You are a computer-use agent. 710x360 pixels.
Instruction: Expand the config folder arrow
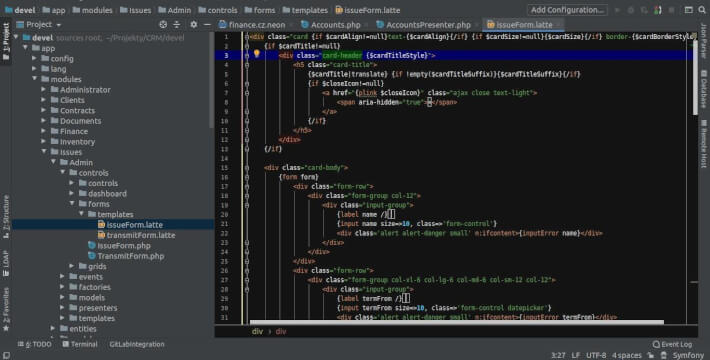(34, 58)
